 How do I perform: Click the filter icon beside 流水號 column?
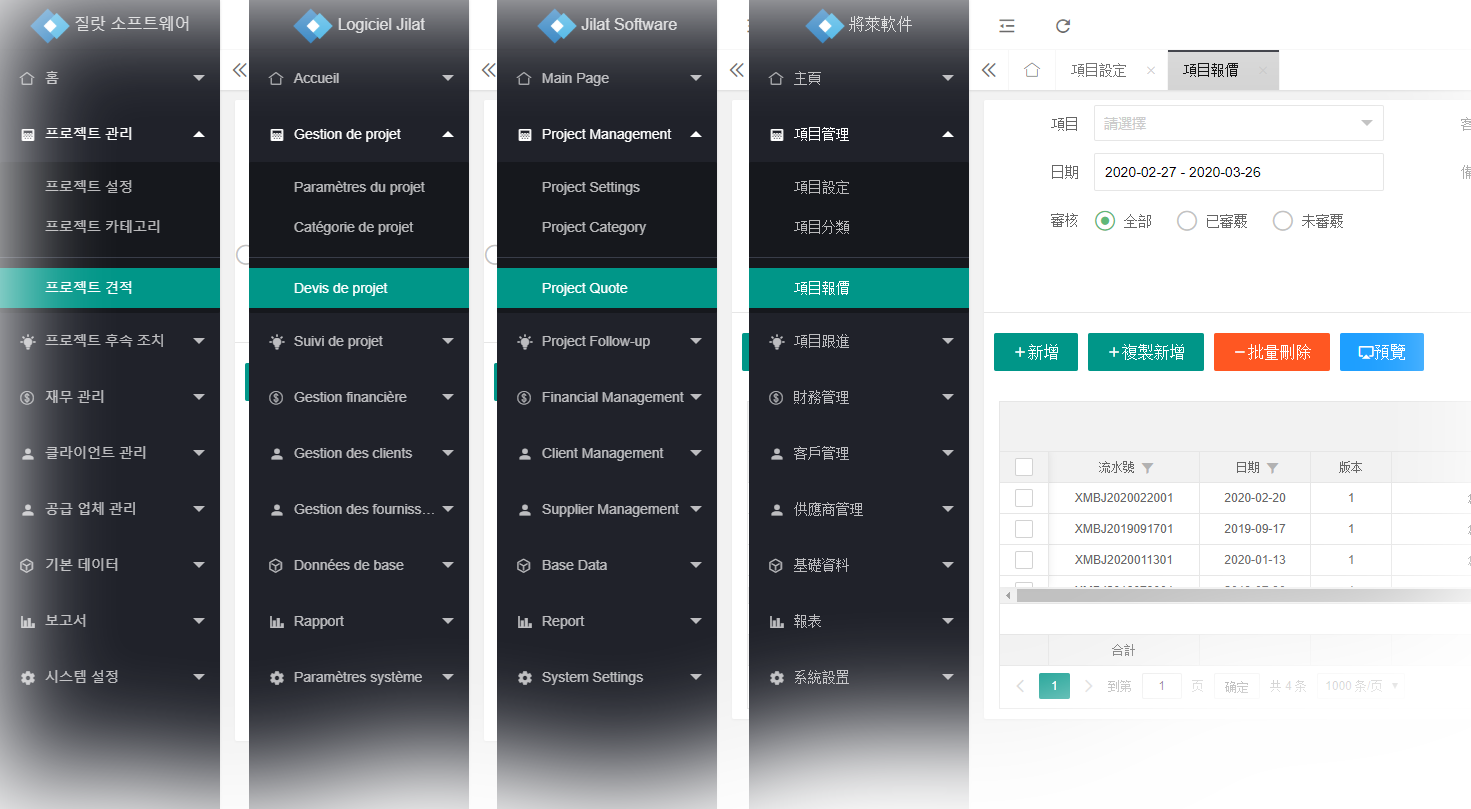pyautogui.click(x=1148, y=468)
